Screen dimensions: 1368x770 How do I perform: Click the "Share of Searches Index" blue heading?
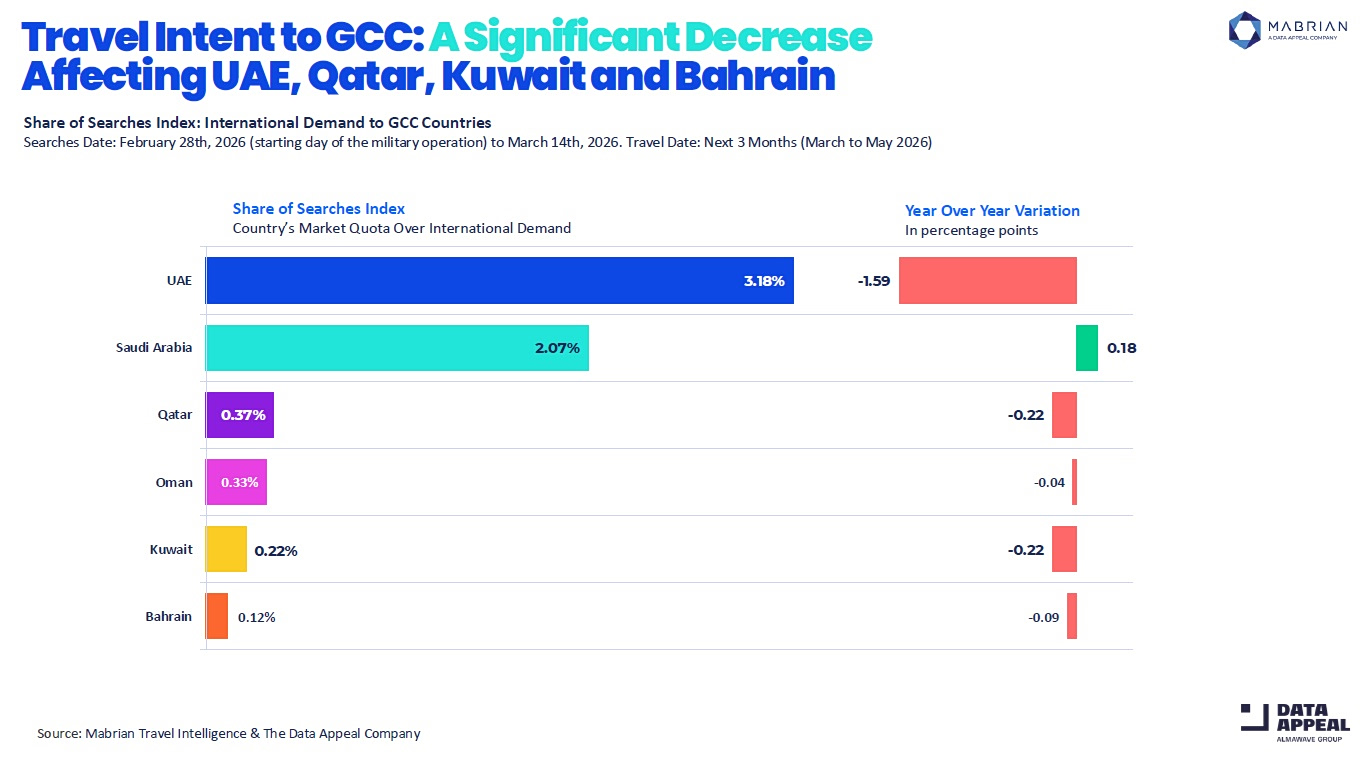(x=319, y=208)
